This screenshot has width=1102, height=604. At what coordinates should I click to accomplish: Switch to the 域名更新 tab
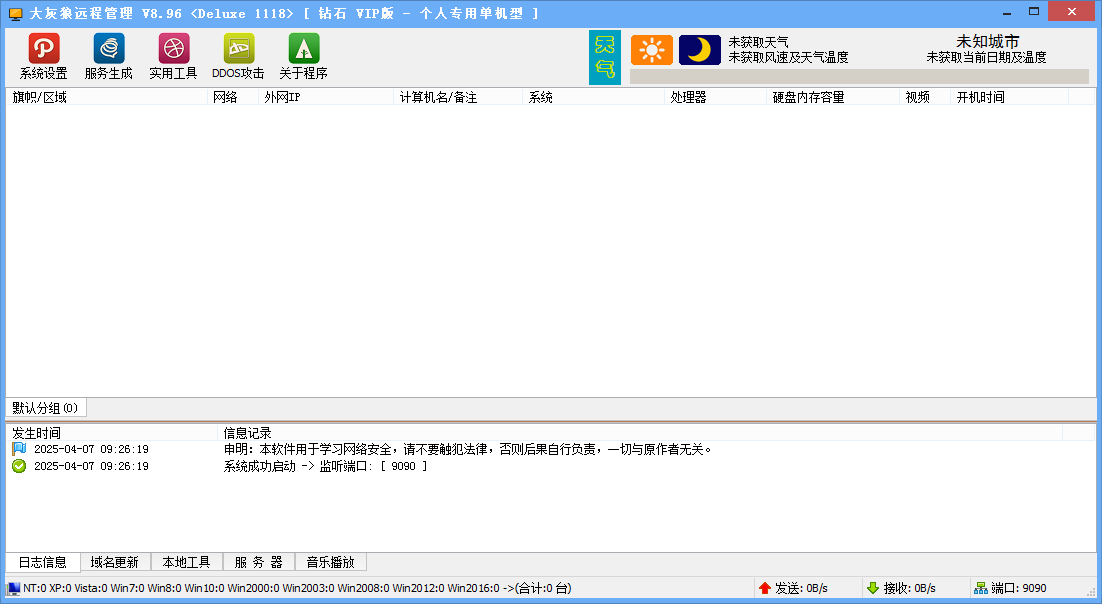coord(114,562)
